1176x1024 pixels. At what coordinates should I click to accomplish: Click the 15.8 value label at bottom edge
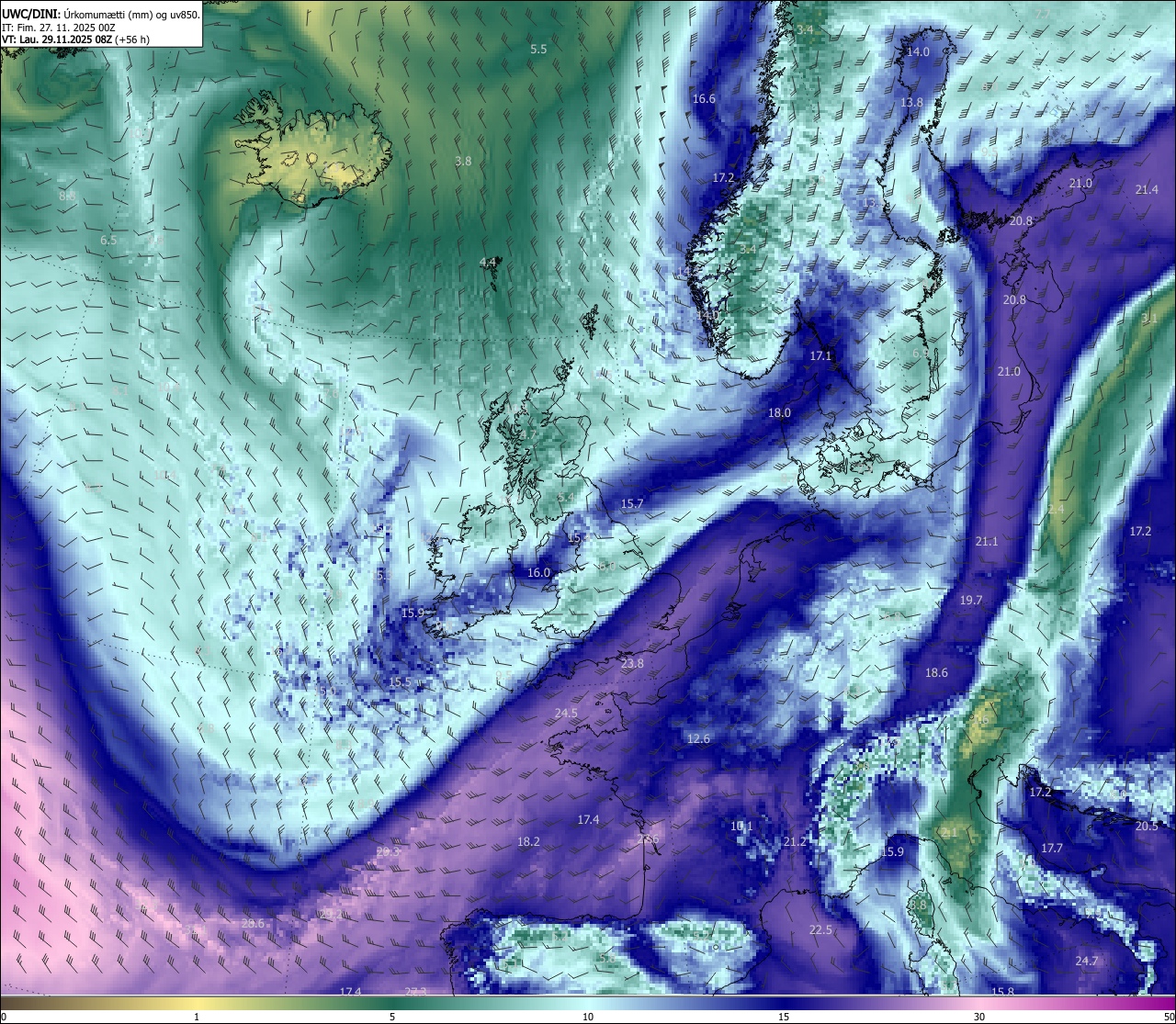point(1003,992)
